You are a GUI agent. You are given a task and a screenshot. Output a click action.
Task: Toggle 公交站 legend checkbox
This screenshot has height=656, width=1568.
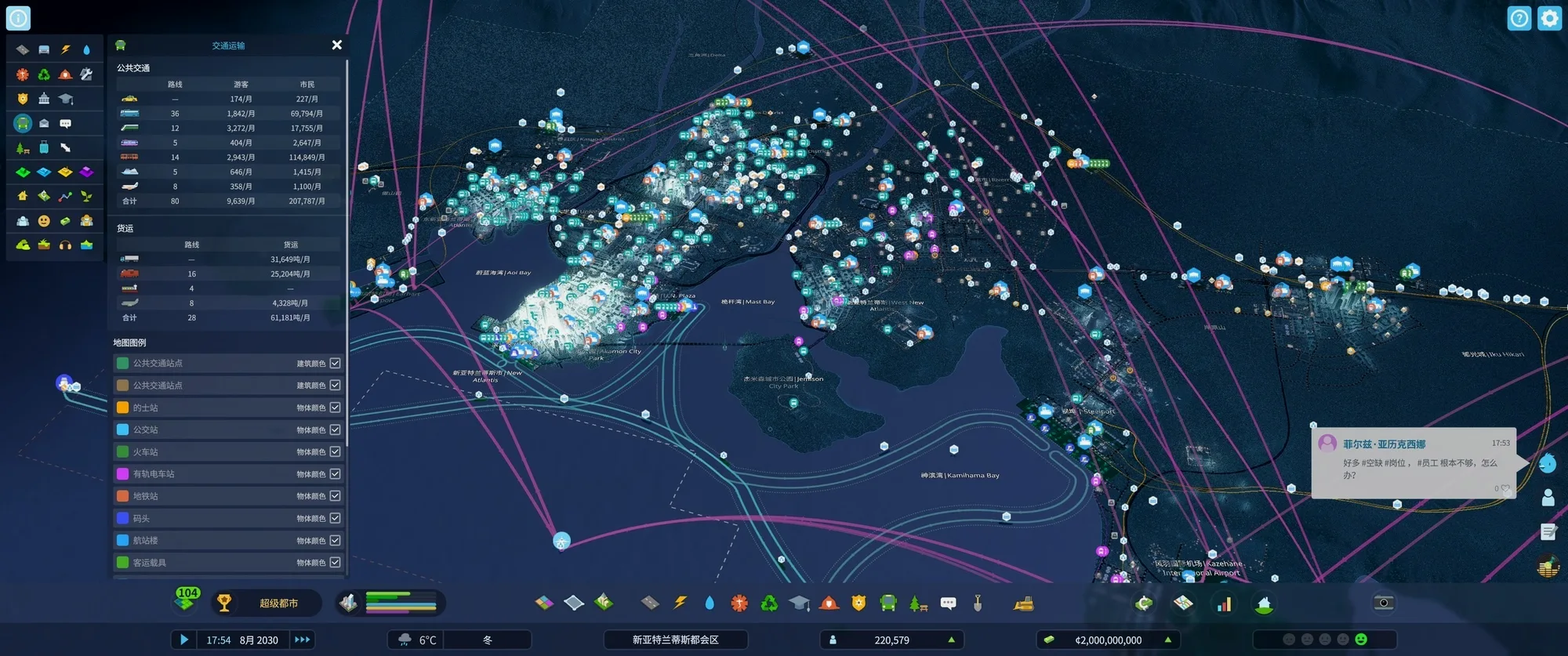point(335,429)
